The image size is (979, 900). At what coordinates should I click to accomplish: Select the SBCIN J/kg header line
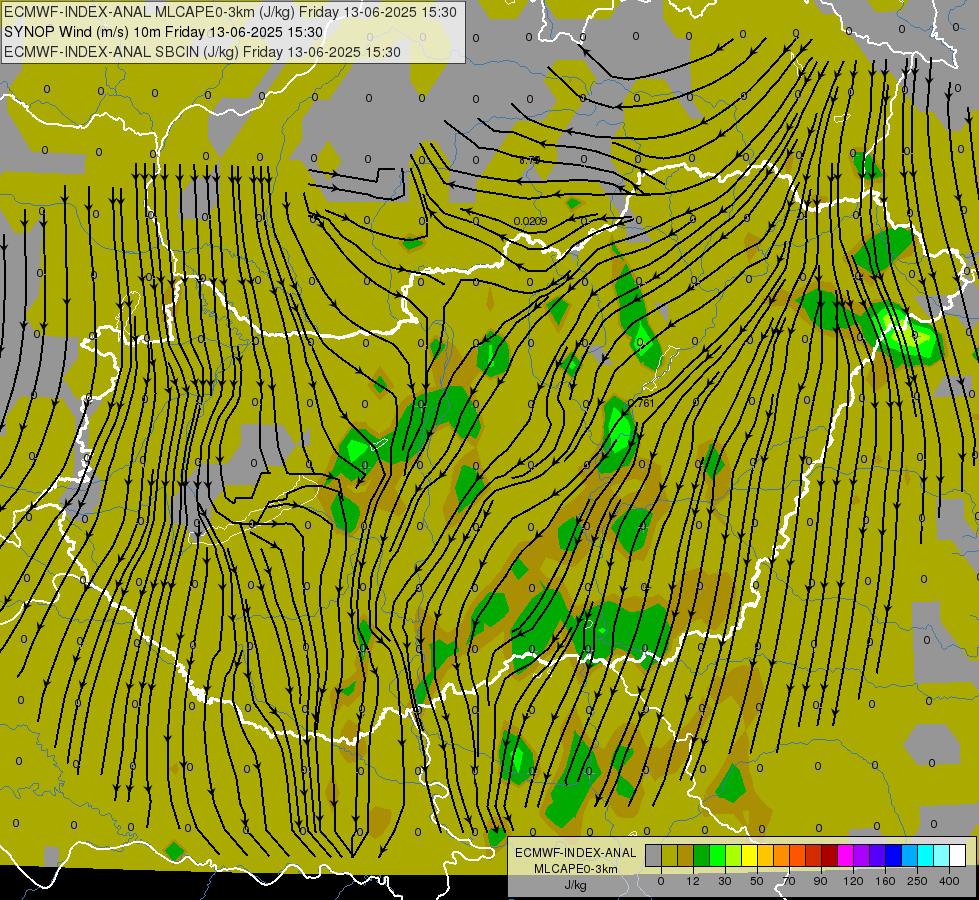(x=202, y=52)
